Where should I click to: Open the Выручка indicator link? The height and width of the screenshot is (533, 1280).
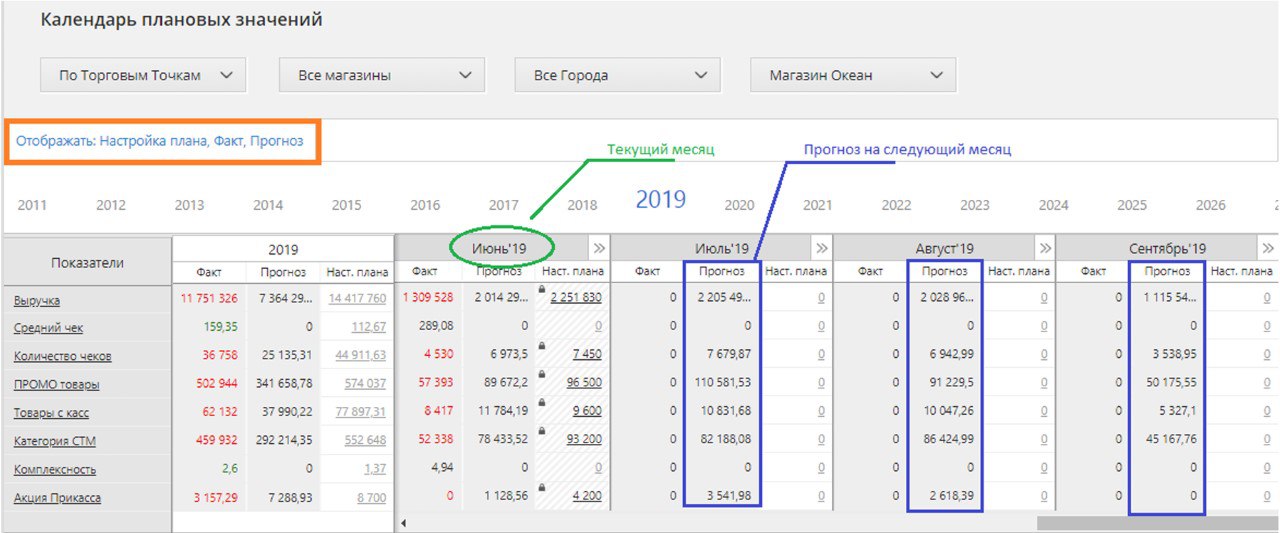click(x=36, y=300)
